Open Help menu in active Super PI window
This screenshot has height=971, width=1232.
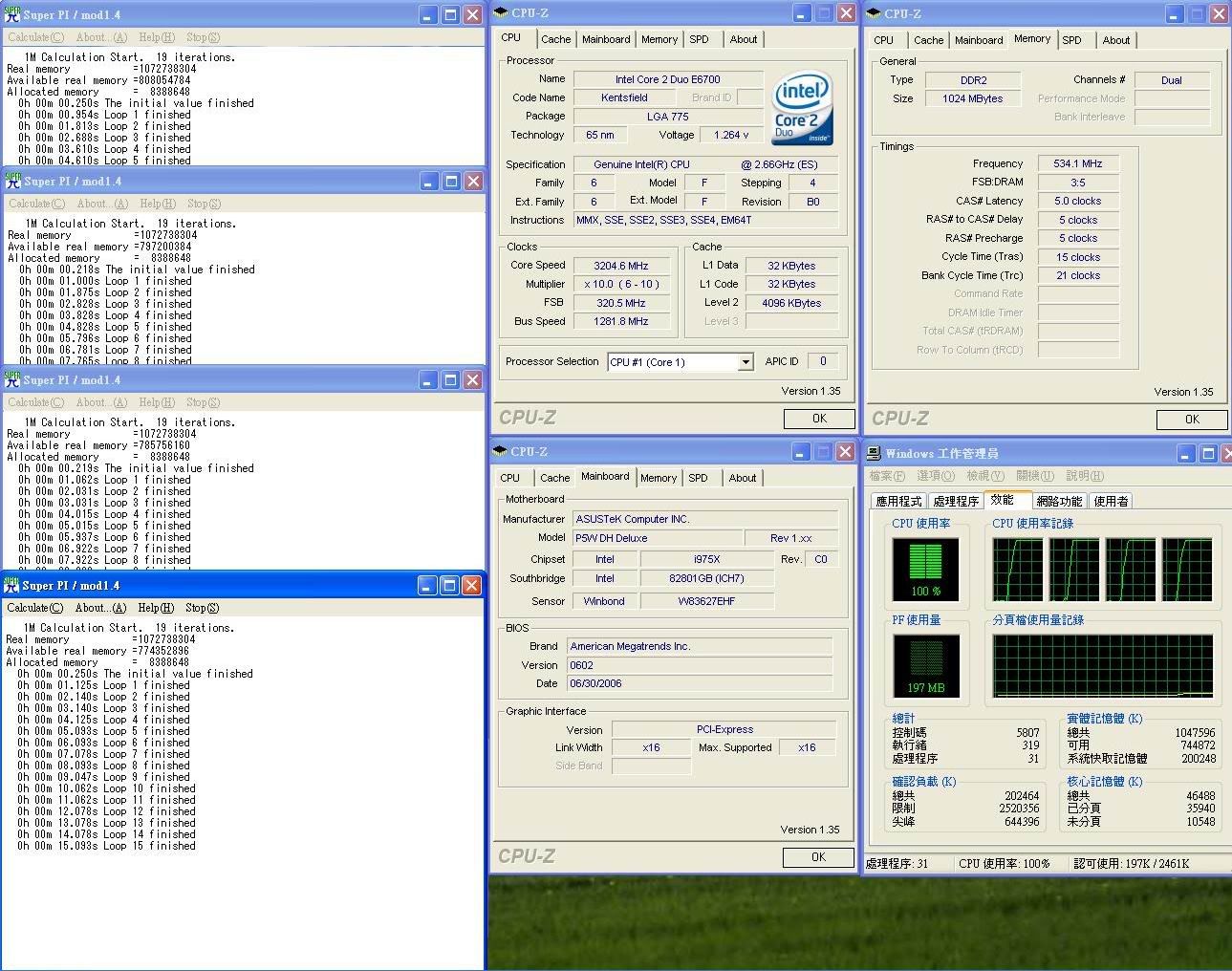click(x=156, y=608)
